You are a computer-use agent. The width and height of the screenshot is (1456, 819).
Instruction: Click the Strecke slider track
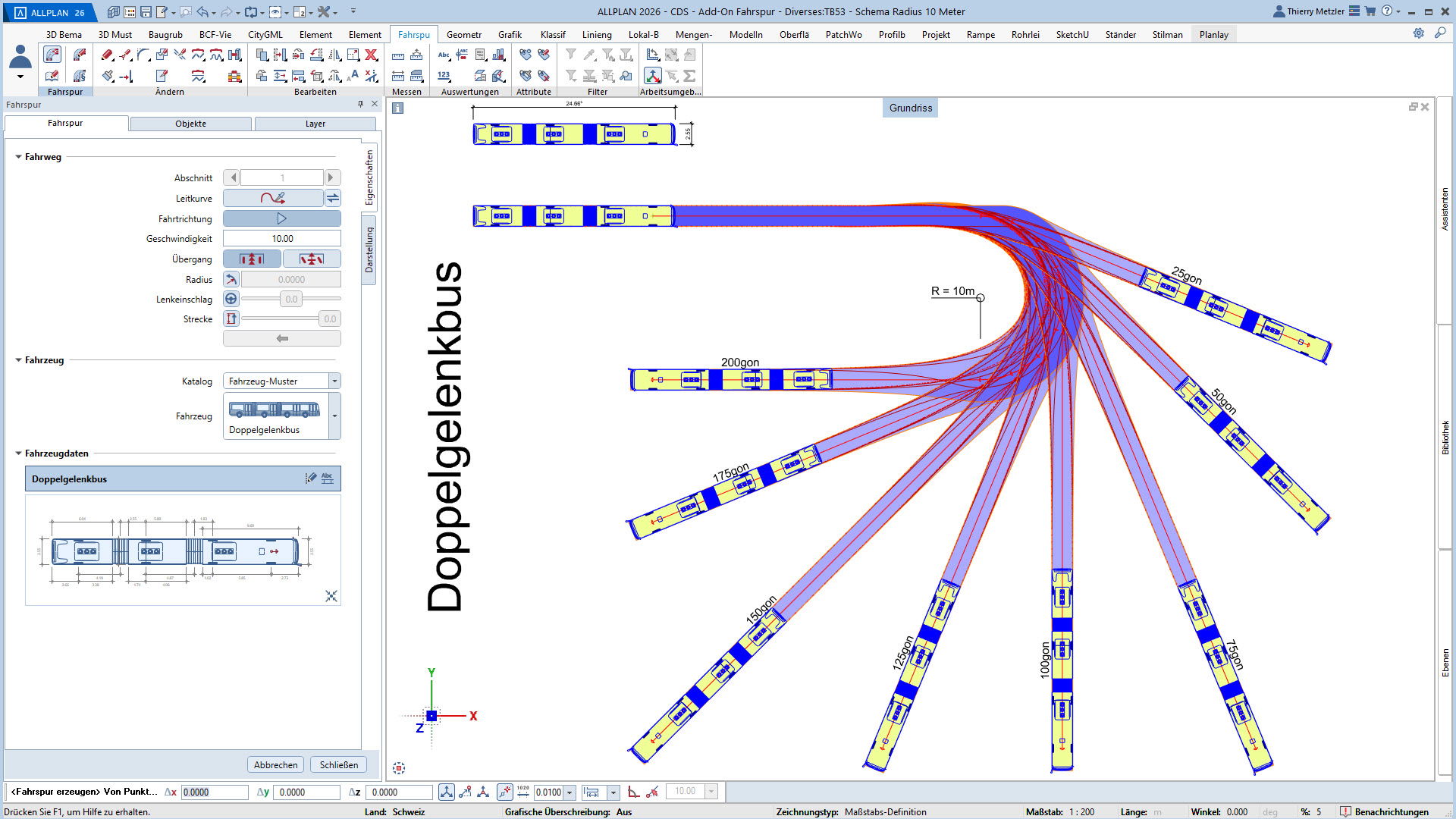(x=279, y=318)
